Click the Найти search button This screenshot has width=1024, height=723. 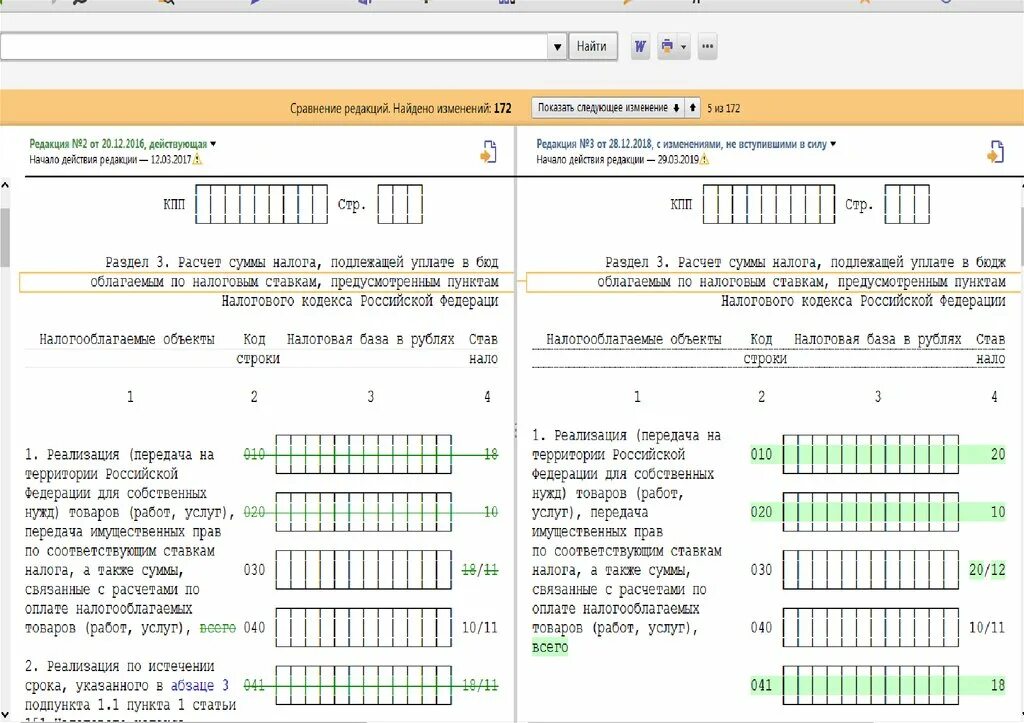point(592,46)
